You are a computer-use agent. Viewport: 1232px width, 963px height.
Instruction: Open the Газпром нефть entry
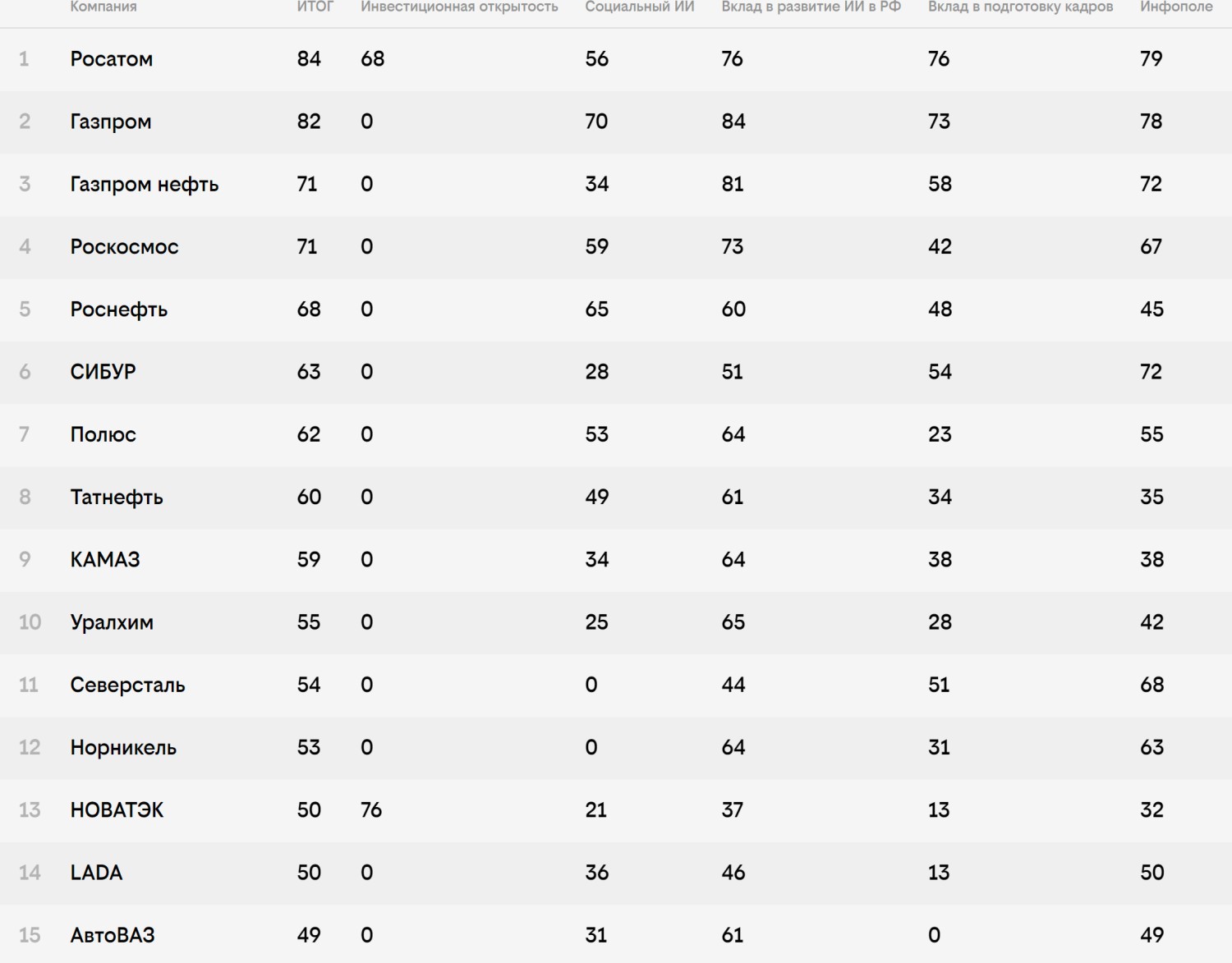(x=145, y=184)
